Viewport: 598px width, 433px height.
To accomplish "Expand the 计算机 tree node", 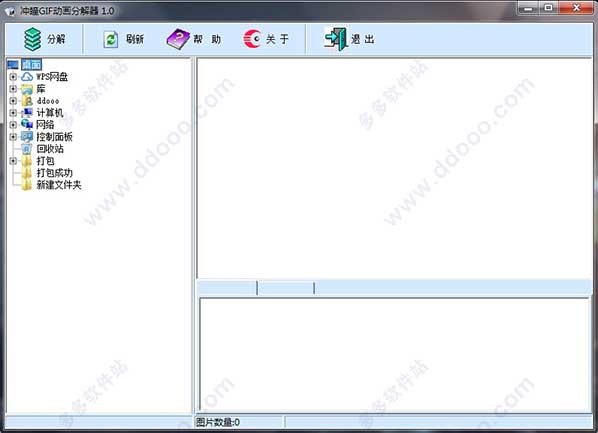I will pos(13,113).
